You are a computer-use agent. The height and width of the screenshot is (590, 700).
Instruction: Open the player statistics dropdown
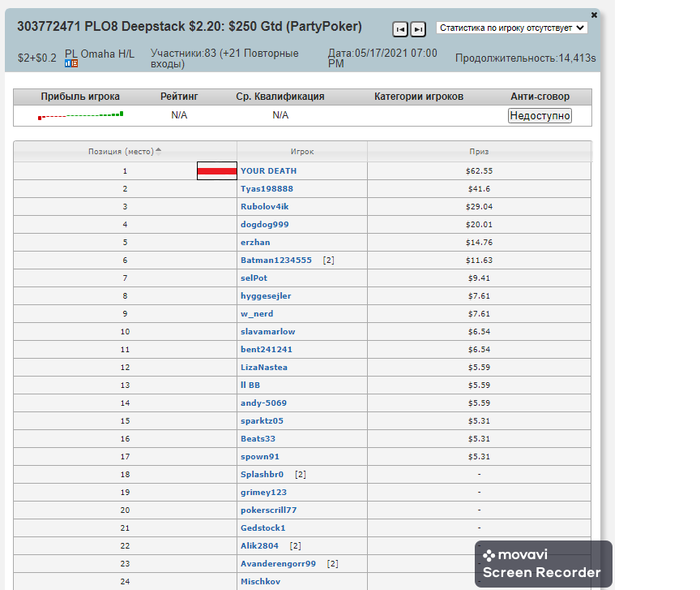click(511, 28)
